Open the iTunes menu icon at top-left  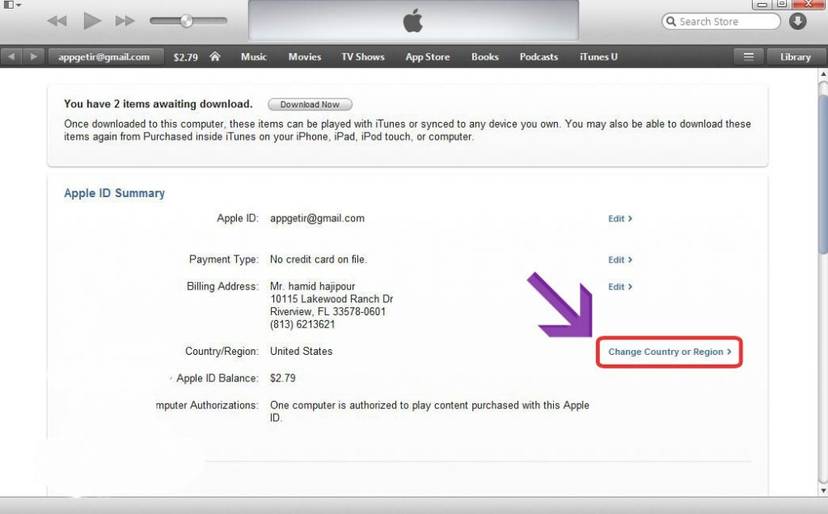(12, 5)
